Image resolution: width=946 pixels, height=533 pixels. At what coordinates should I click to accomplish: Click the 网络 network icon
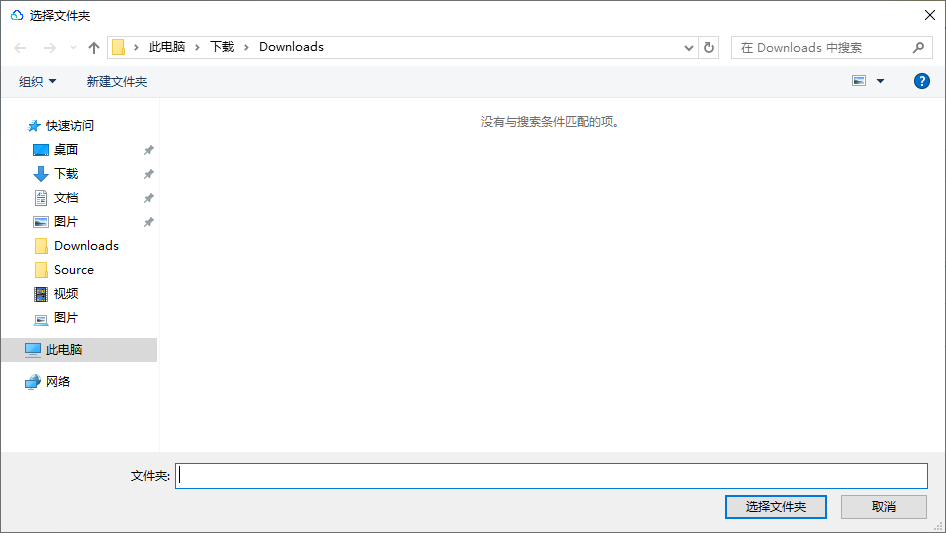coord(33,382)
